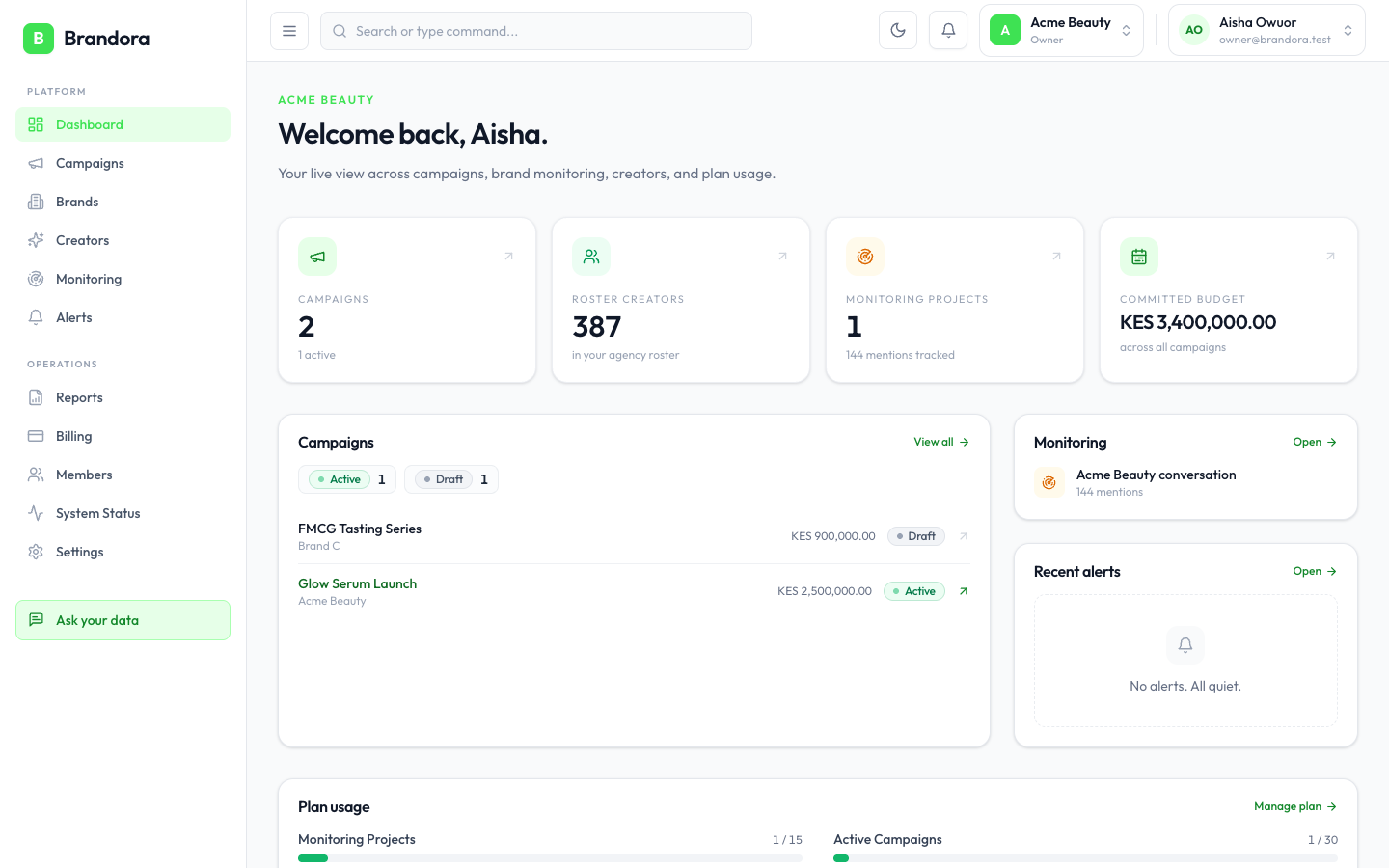Open Brands in the sidebar

click(123, 202)
